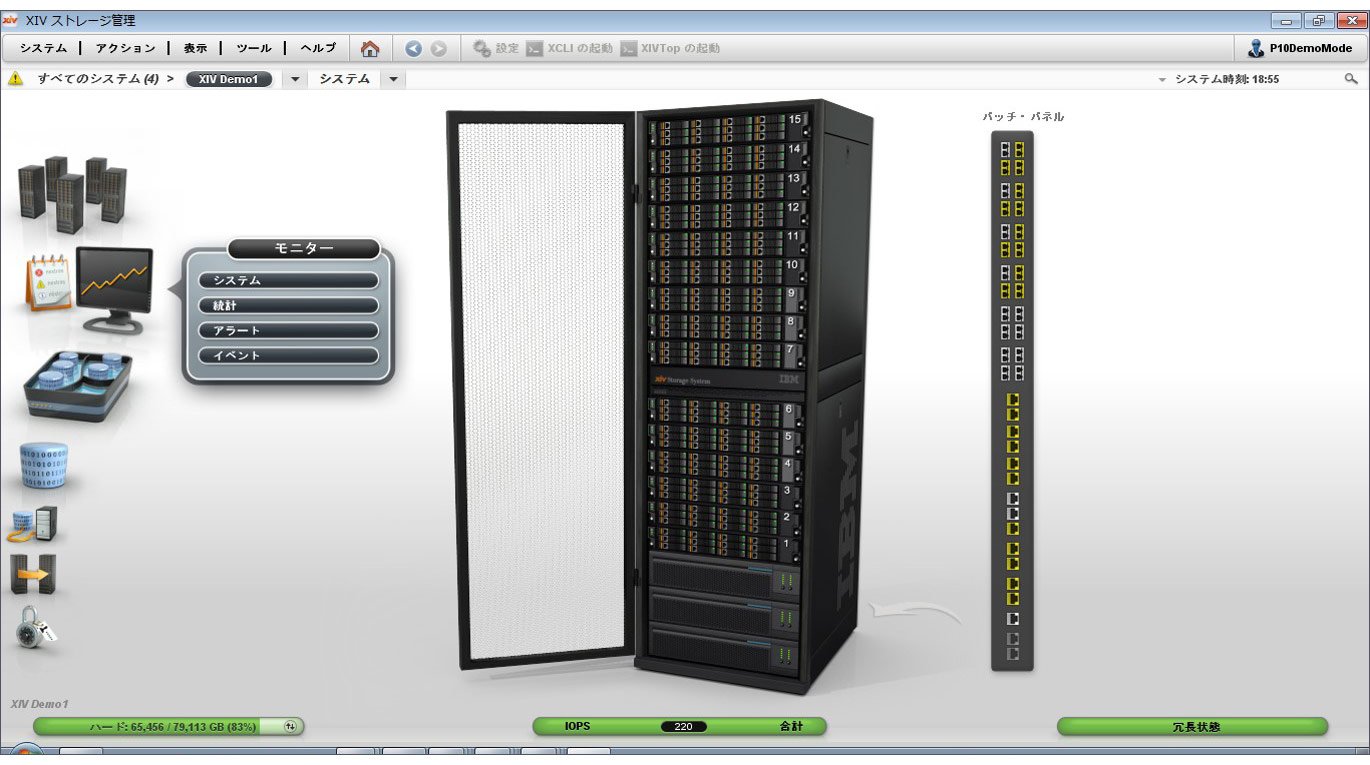Go to the home view via house icon
The width and height of the screenshot is (1370, 765).
pos(370,48)
